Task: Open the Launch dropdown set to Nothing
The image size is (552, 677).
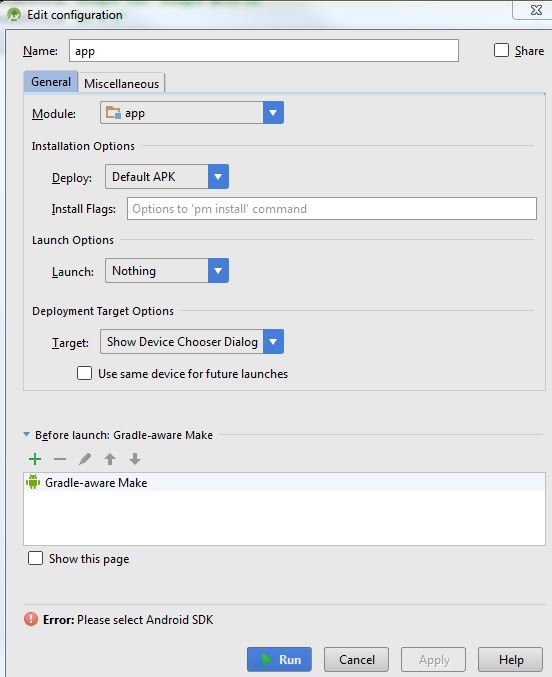Action: tap(167, 271)
